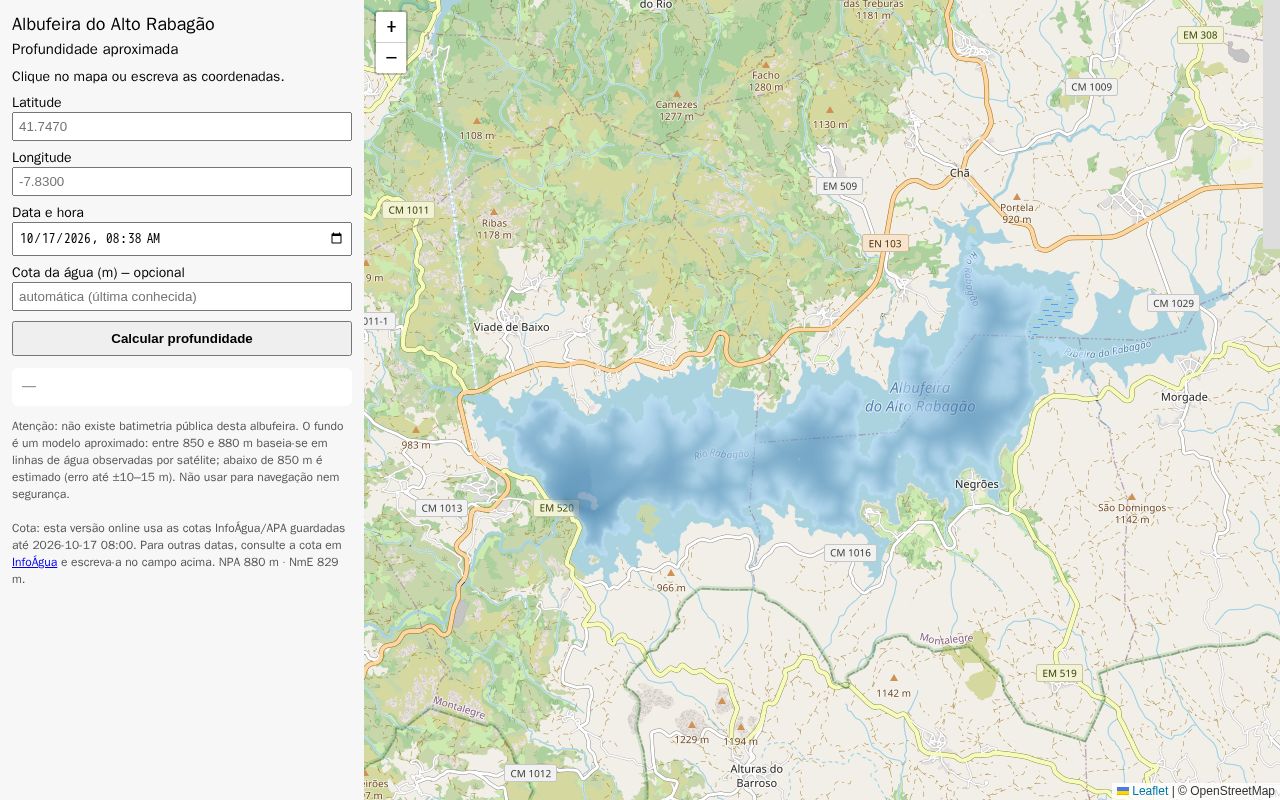1280x800 pixels.
Task: Click the Portela 920 m peak label
Action: pyautogui.click(x=1017, y=213)
